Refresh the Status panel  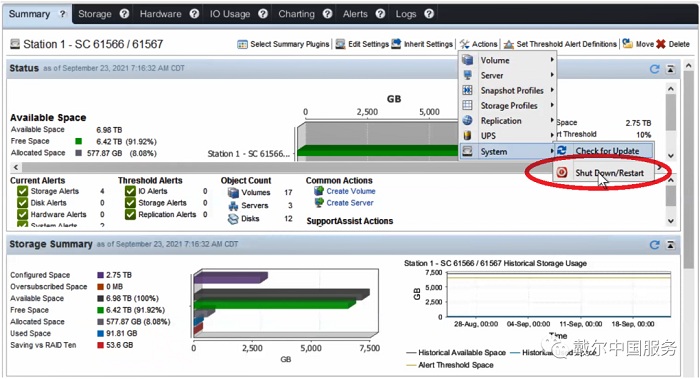click(x=655, y=69)
